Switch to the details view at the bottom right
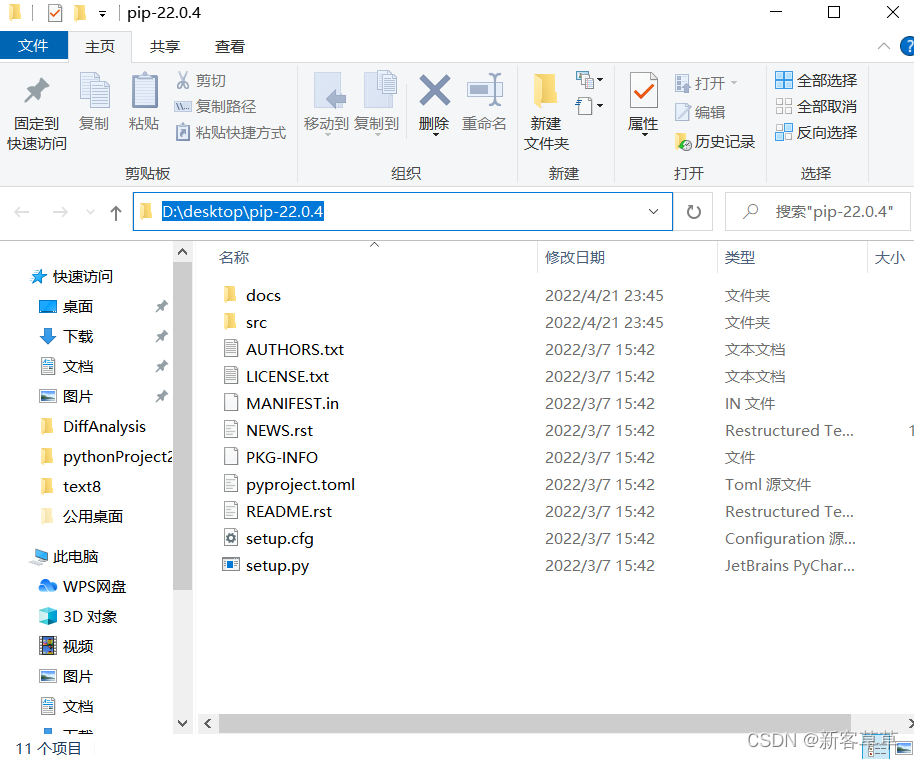 tap(878, 748)
